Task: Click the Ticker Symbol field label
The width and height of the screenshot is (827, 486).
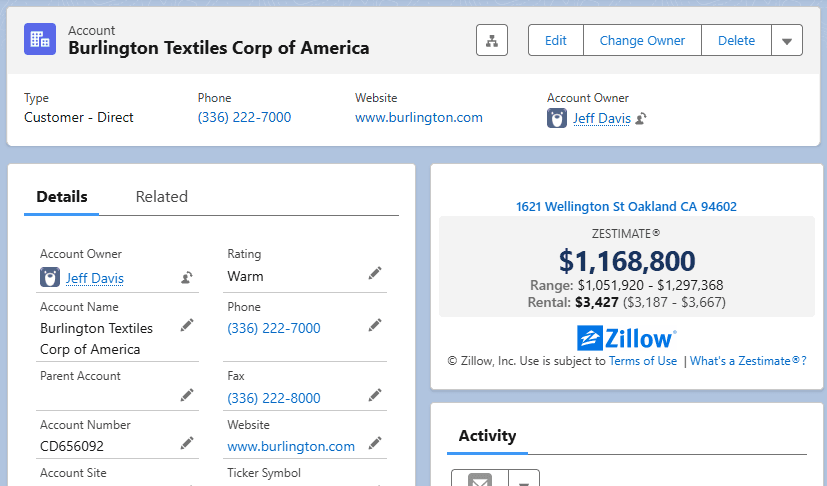Action: (x=264, y=473)
